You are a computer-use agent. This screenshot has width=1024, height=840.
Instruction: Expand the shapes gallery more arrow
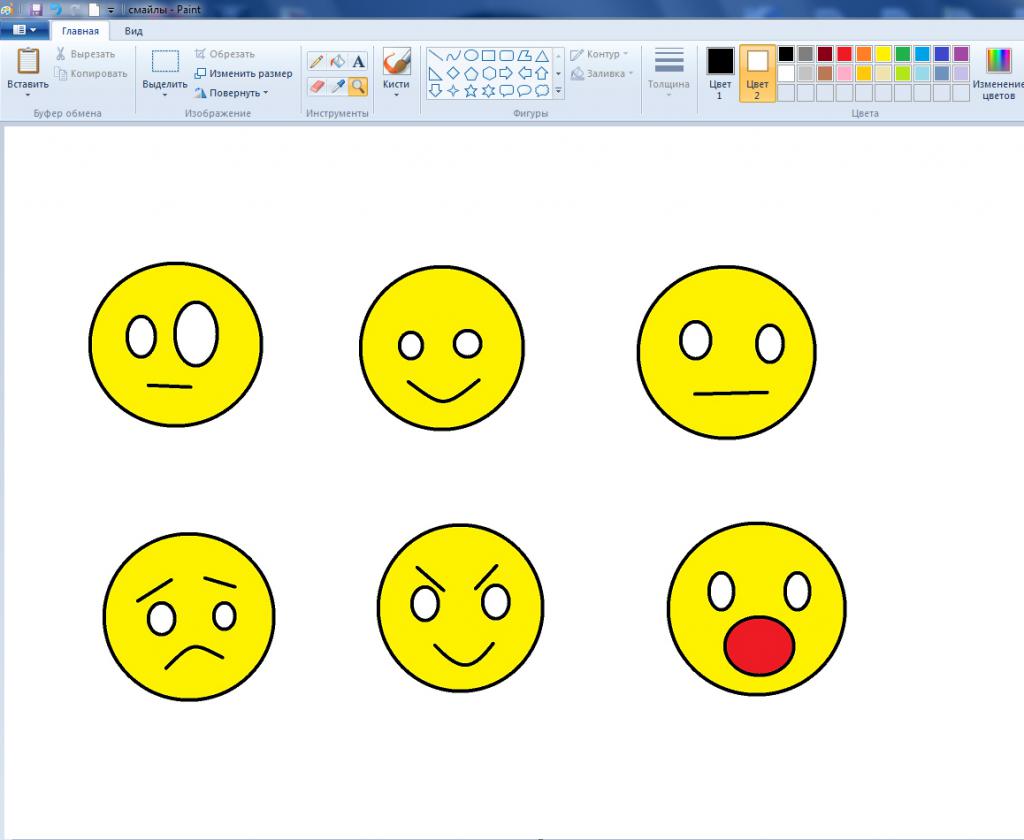558,91
